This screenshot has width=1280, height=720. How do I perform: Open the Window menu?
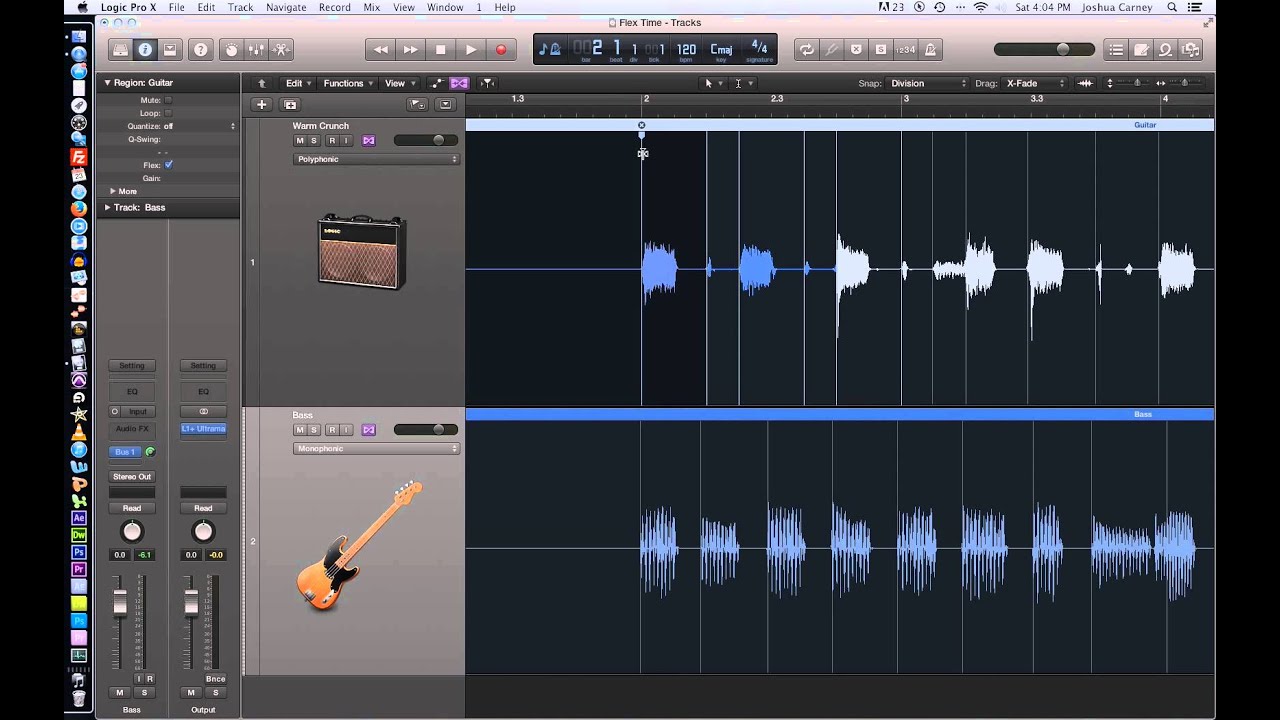tap(445, 7)
